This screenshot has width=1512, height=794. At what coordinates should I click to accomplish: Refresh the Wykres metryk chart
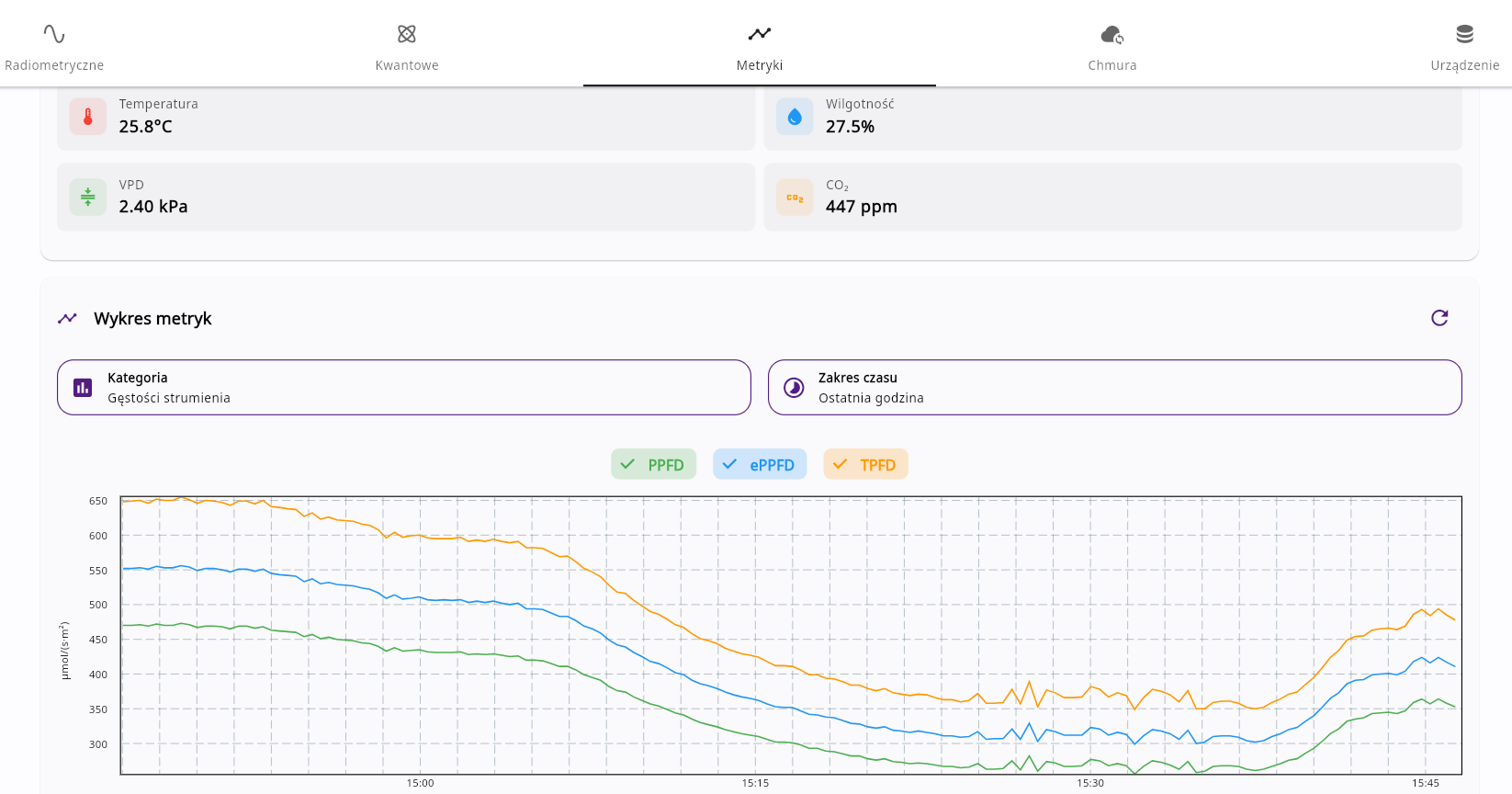(1439, 318)
